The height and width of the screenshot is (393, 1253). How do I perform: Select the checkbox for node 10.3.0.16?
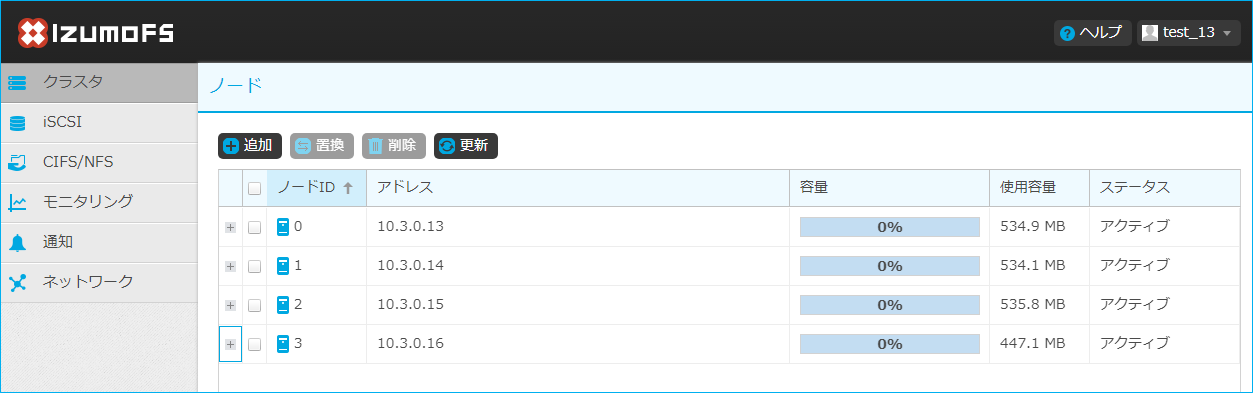pos(254,344)
